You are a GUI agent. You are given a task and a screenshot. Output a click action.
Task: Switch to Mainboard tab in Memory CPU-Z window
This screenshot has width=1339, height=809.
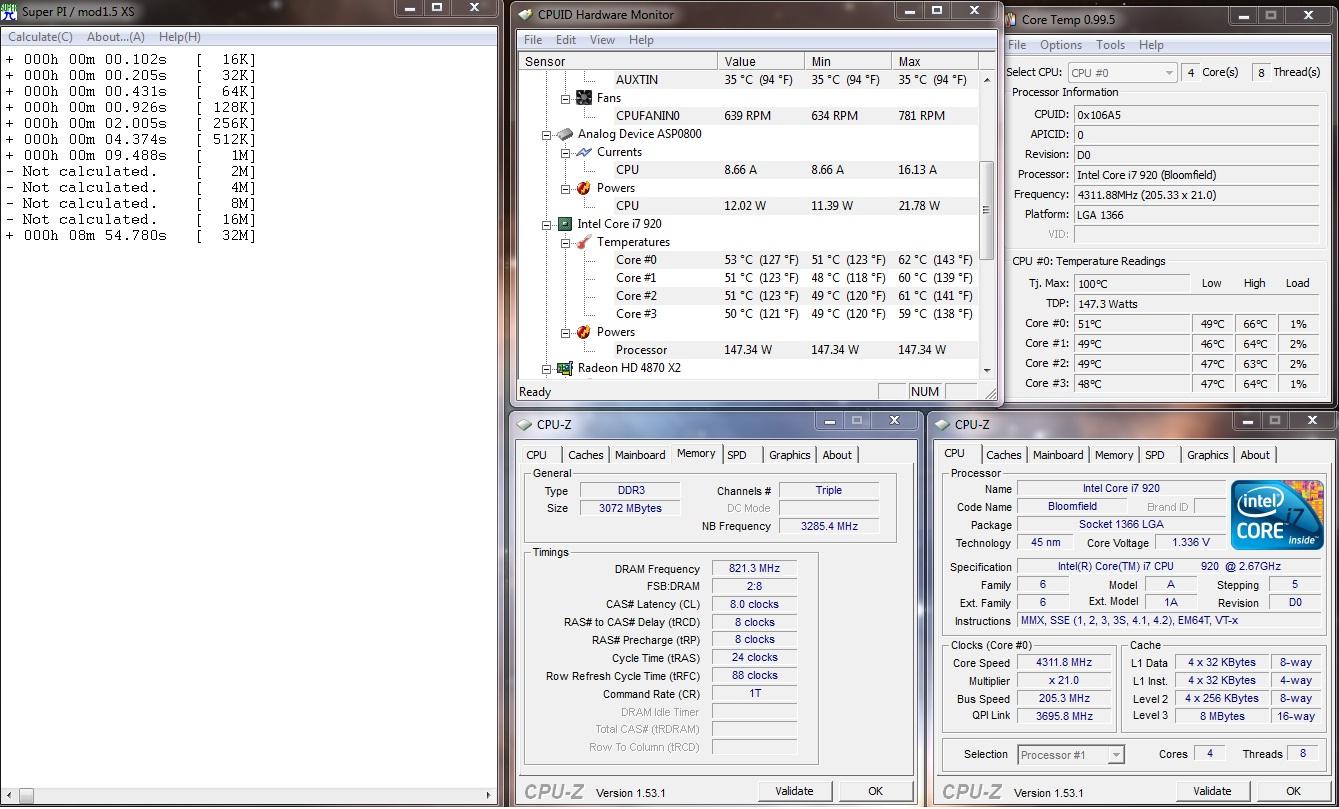pos(640,455)
